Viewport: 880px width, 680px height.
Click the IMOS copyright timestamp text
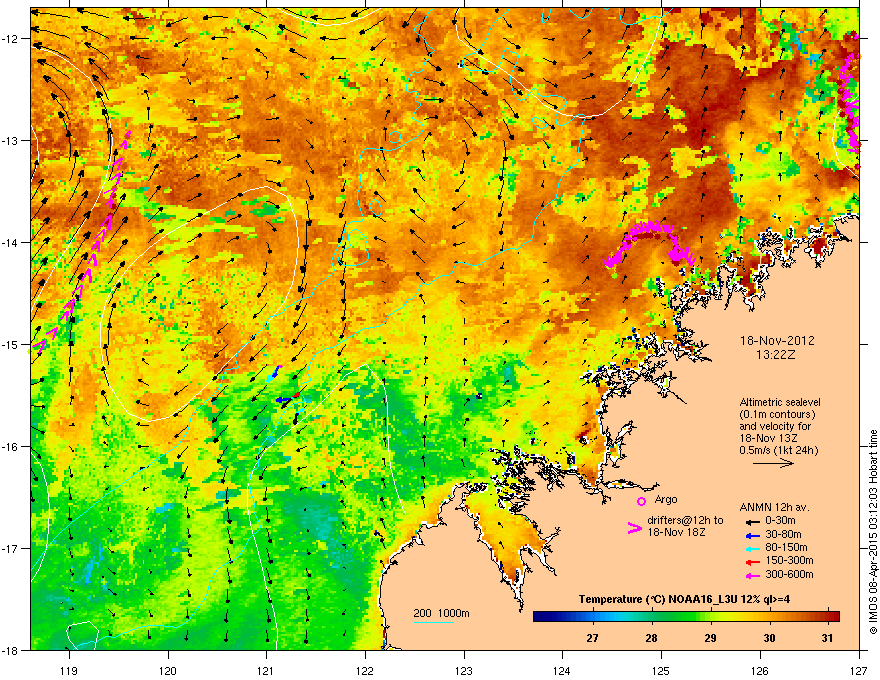[873, 532]
